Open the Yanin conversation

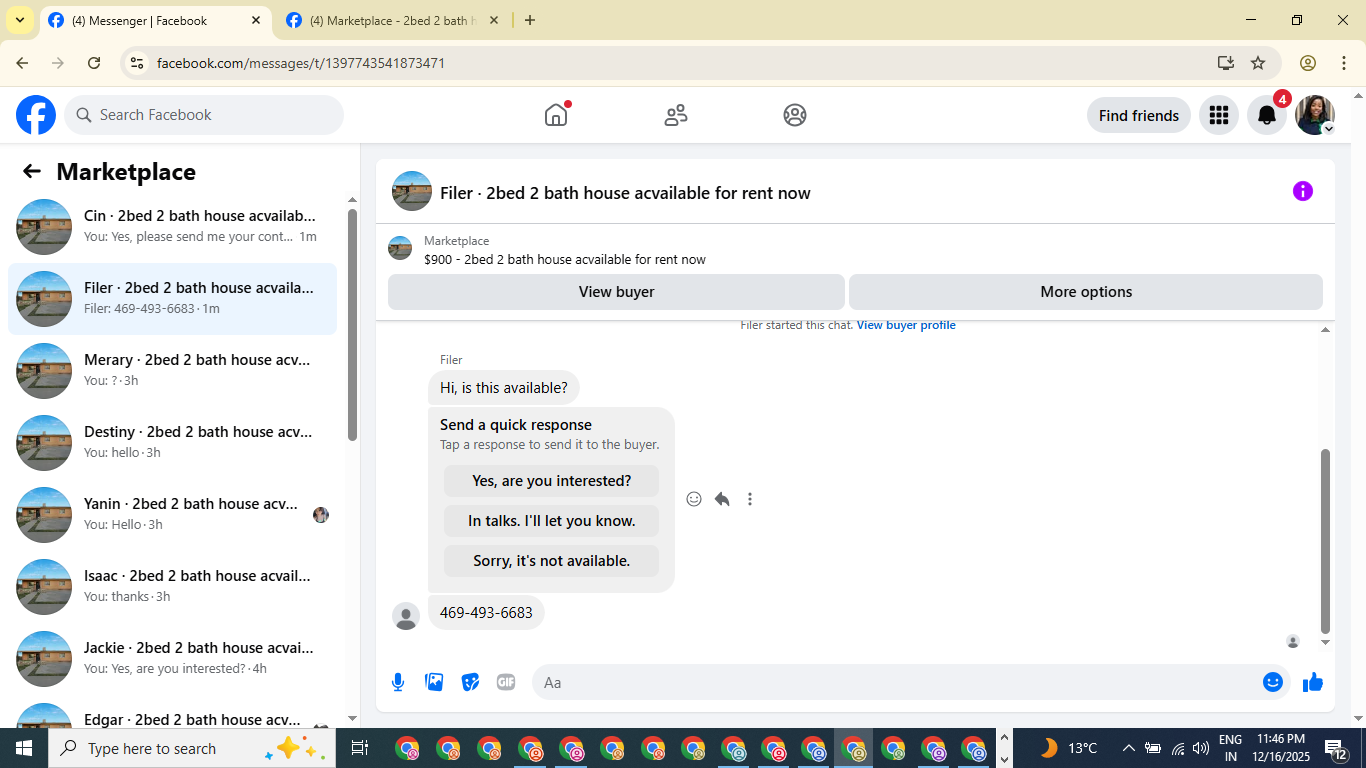pyautogui.click(x=172, y=515)
